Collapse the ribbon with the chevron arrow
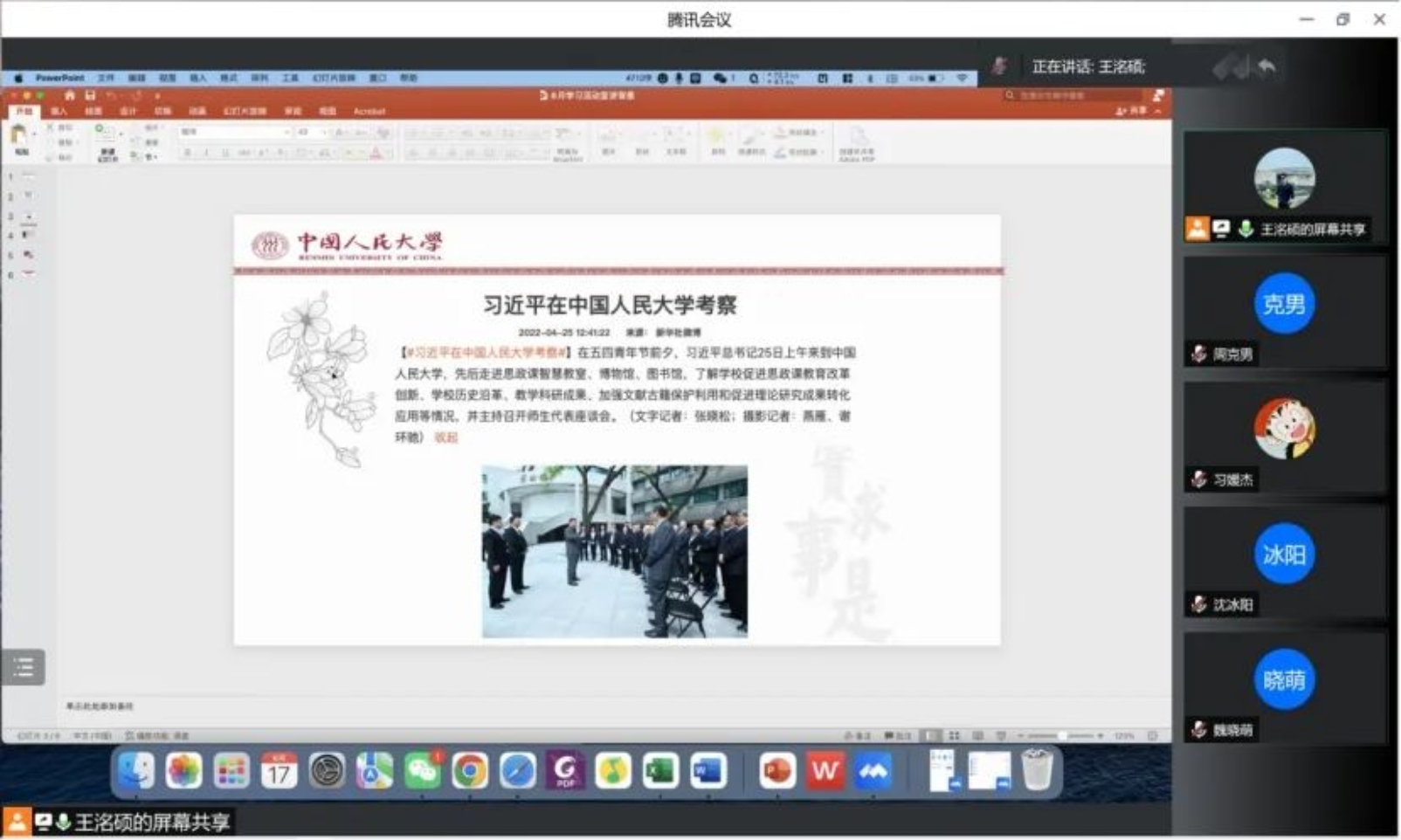The image size is (1401, 840). click(x=1158, y=112)
